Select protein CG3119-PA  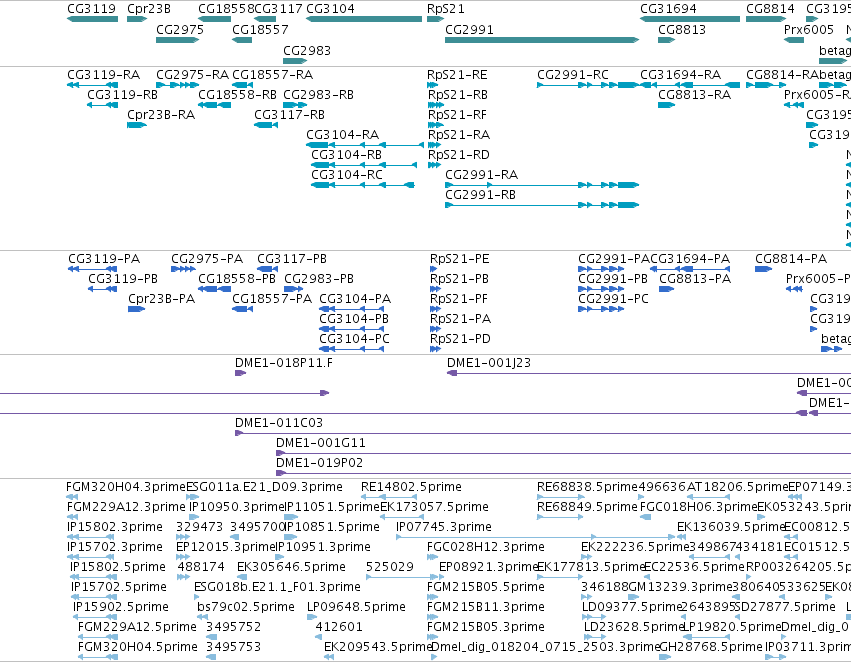click(x=104, y=259)
